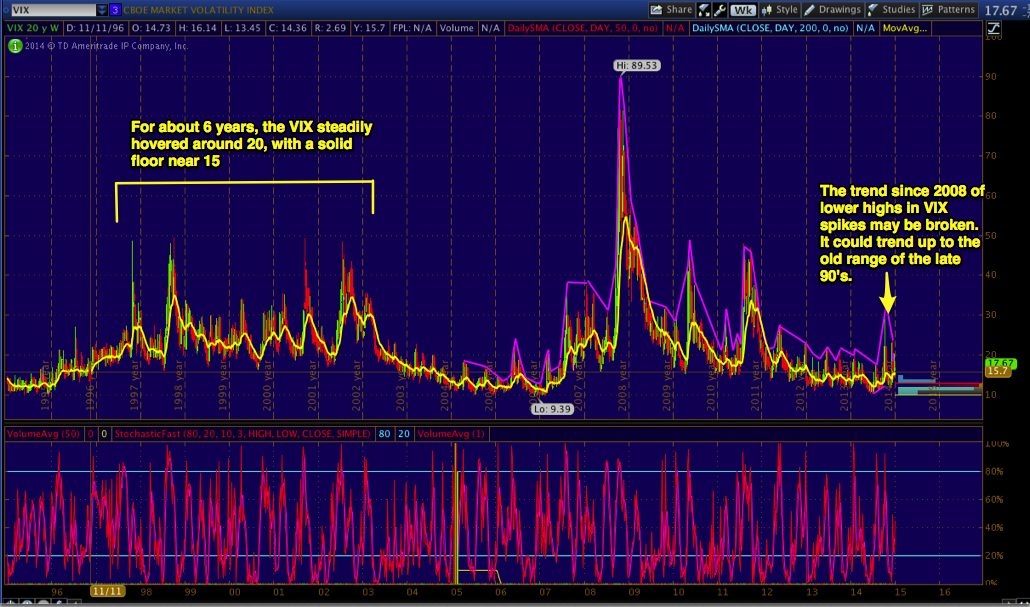Open the Studies menu
The width and height of the screenshot is (1030, 607).
point(892,9)
